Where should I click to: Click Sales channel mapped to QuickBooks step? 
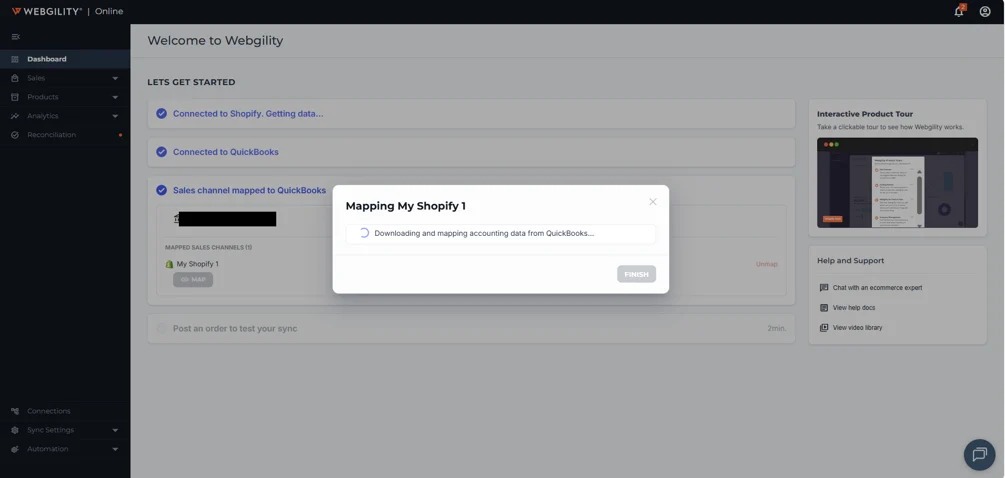tap(249, 190)
